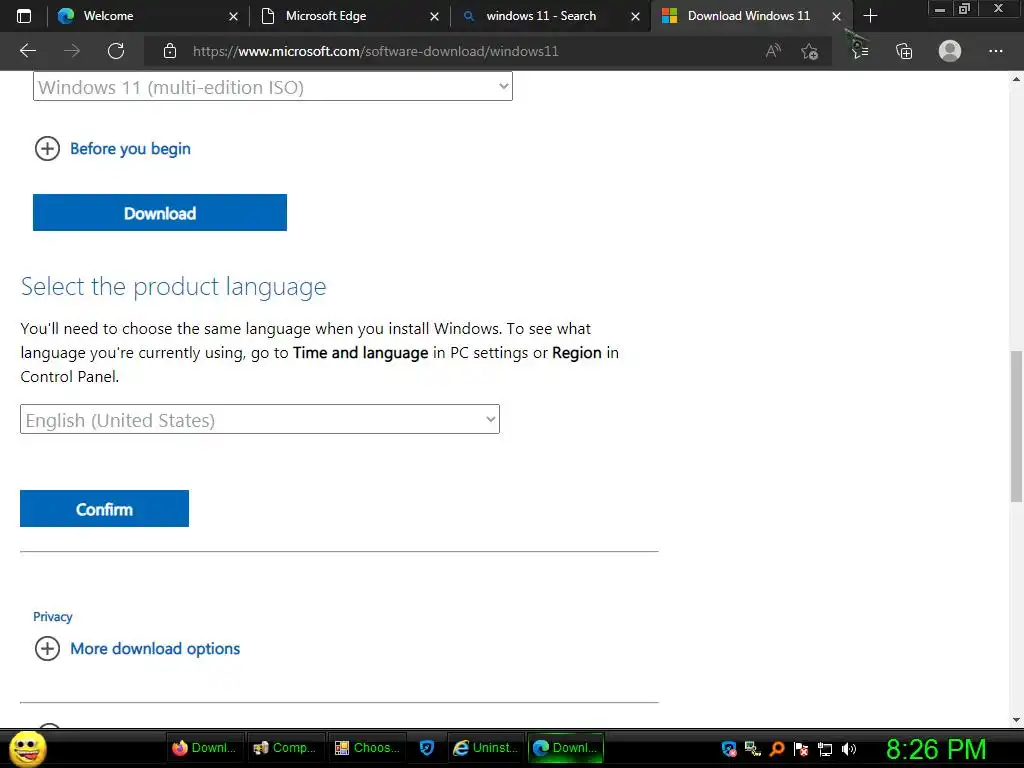Expand More download options
This screenshot has width=1024, height=768.
point(47,649)
